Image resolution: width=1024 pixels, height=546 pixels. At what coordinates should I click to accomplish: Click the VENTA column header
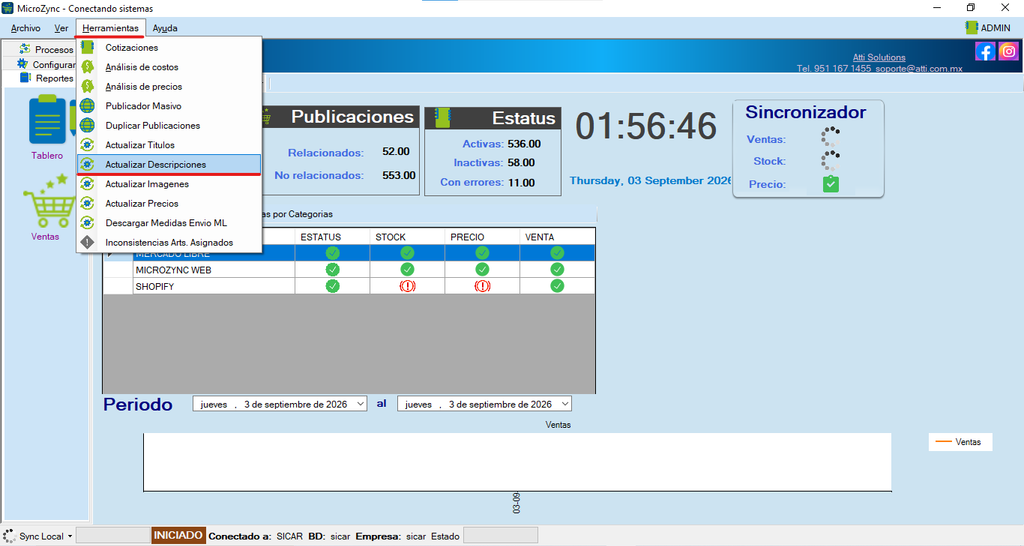pos(557,237)
